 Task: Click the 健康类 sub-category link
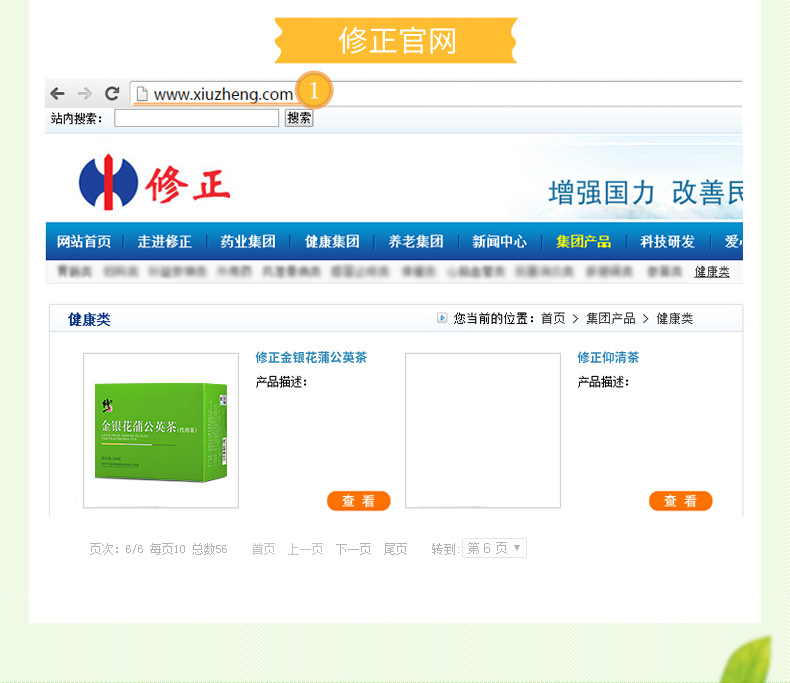click(x=711, y=272)
